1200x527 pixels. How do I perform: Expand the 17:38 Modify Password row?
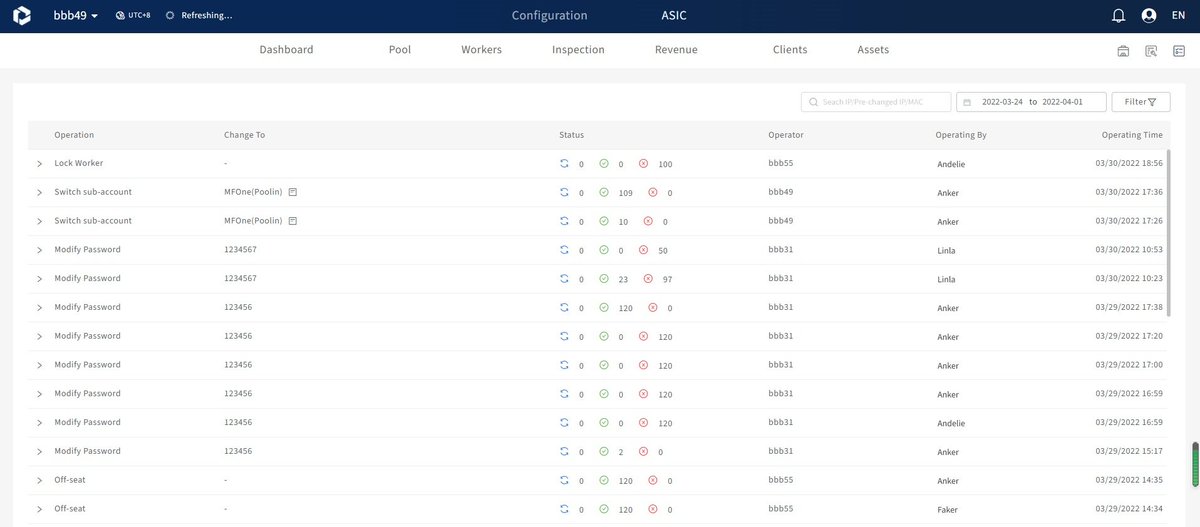point(39,308)
